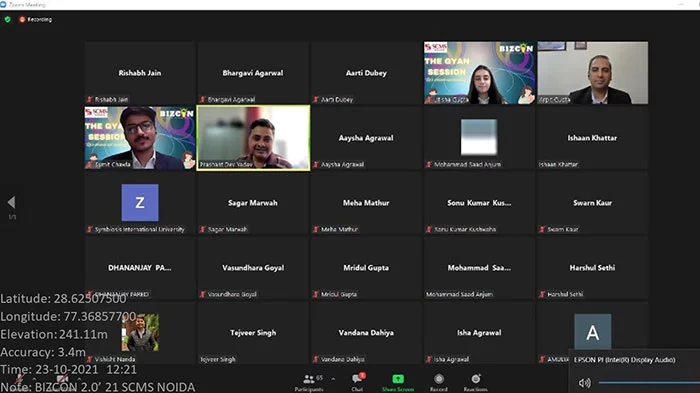Open the Chat panel
700x393 pixels.
358,382
